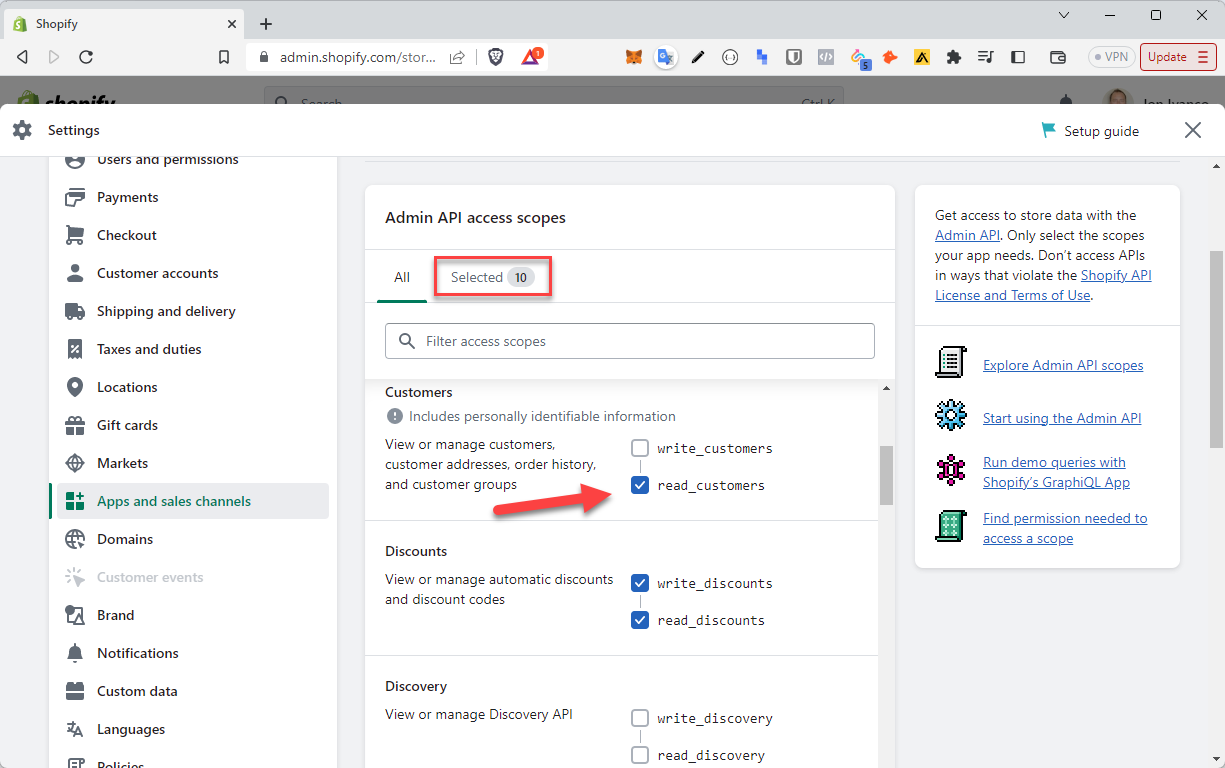Click the Custom data icon
Screen dimensions: 1225x768
point(75,691)
